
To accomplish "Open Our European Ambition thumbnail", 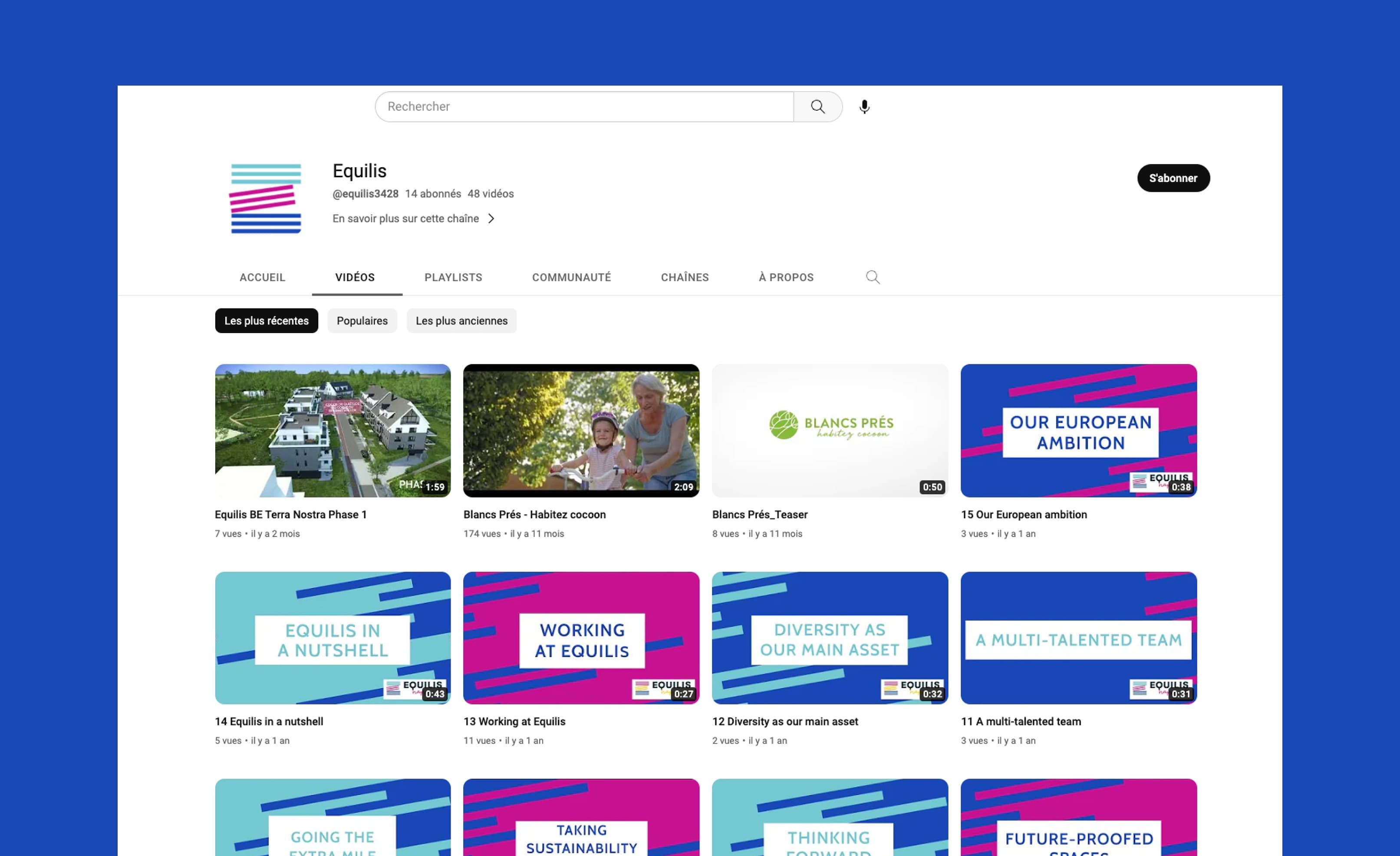I will pos(1079,431).
